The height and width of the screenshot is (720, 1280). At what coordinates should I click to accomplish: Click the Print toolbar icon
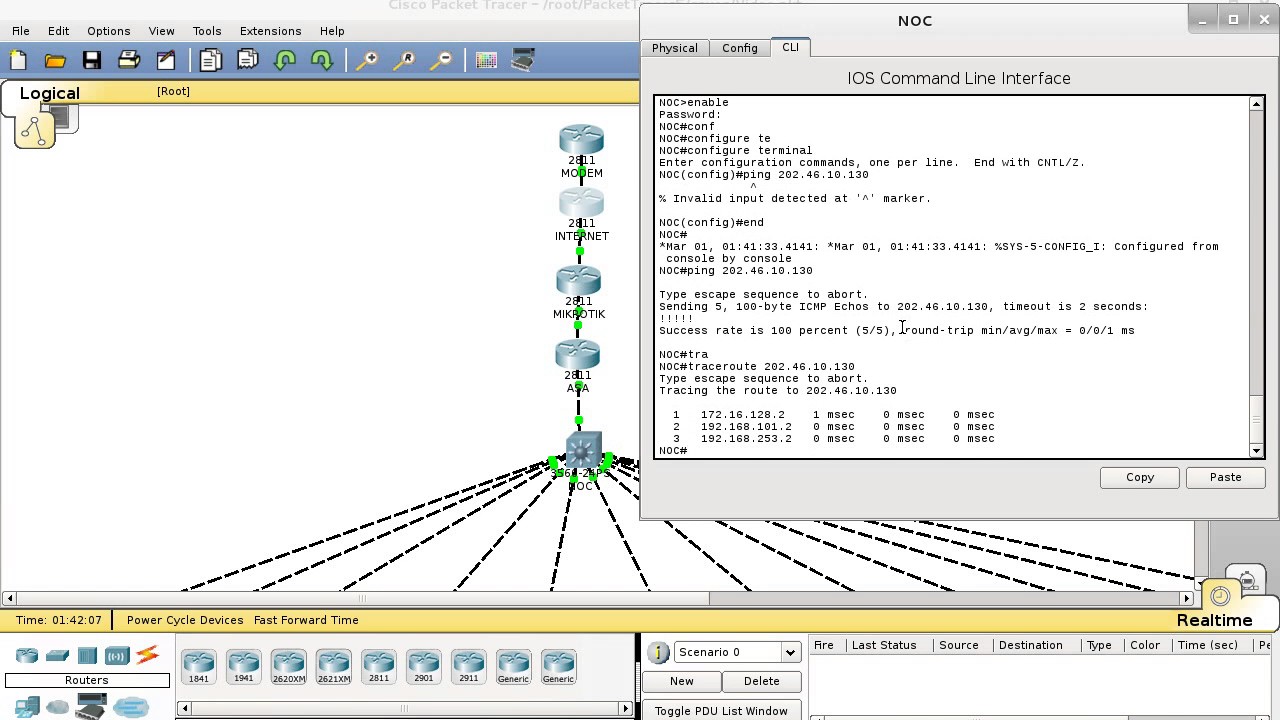click(129, 61)
